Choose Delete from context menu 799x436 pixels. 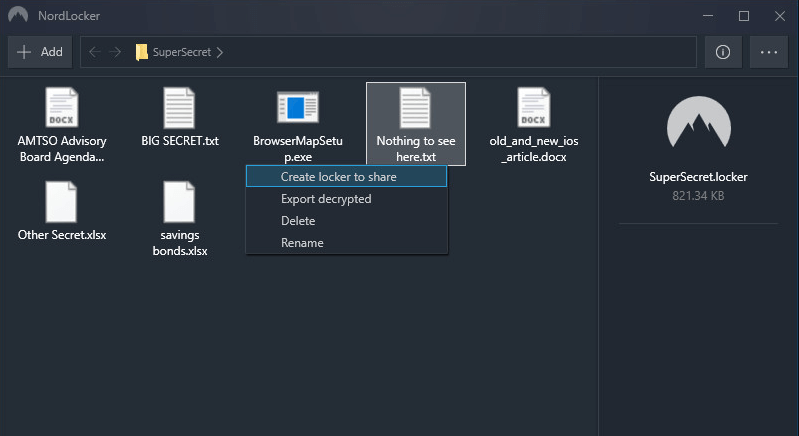point(347,221)
